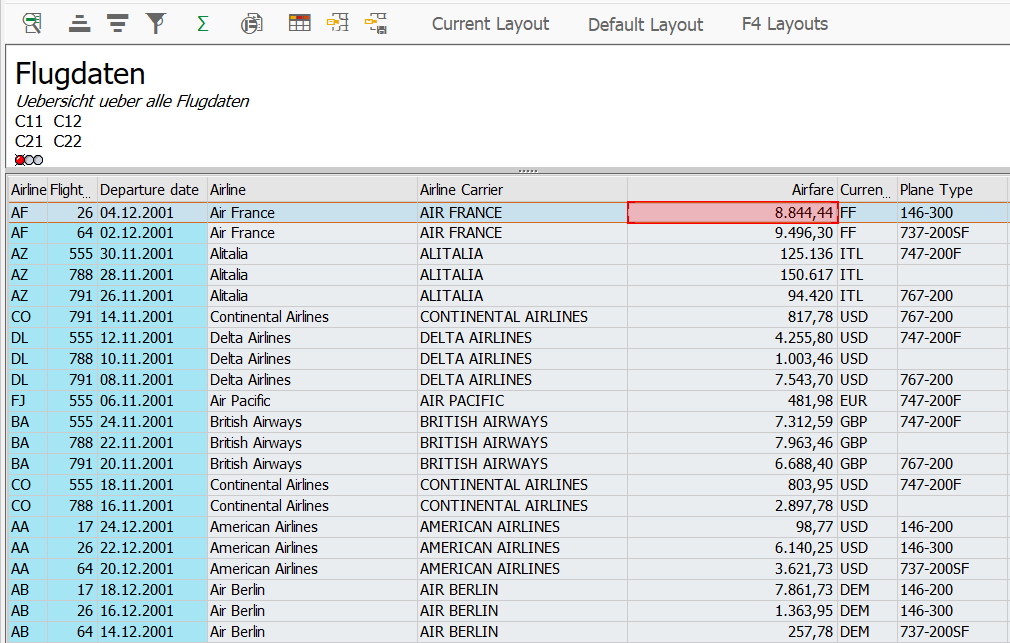Image resolution: width=1010 pixels, height=643 pixels.
Task: Click the Select Layout icon
Action: pos(338,23)
